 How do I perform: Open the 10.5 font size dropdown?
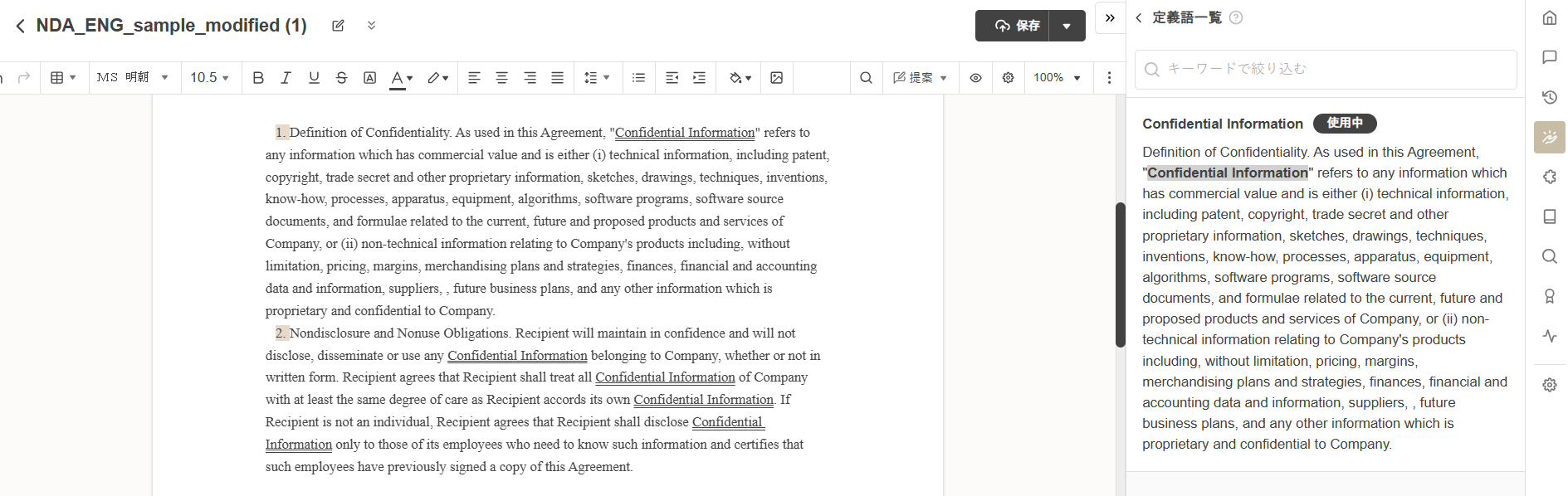[209, 78]
